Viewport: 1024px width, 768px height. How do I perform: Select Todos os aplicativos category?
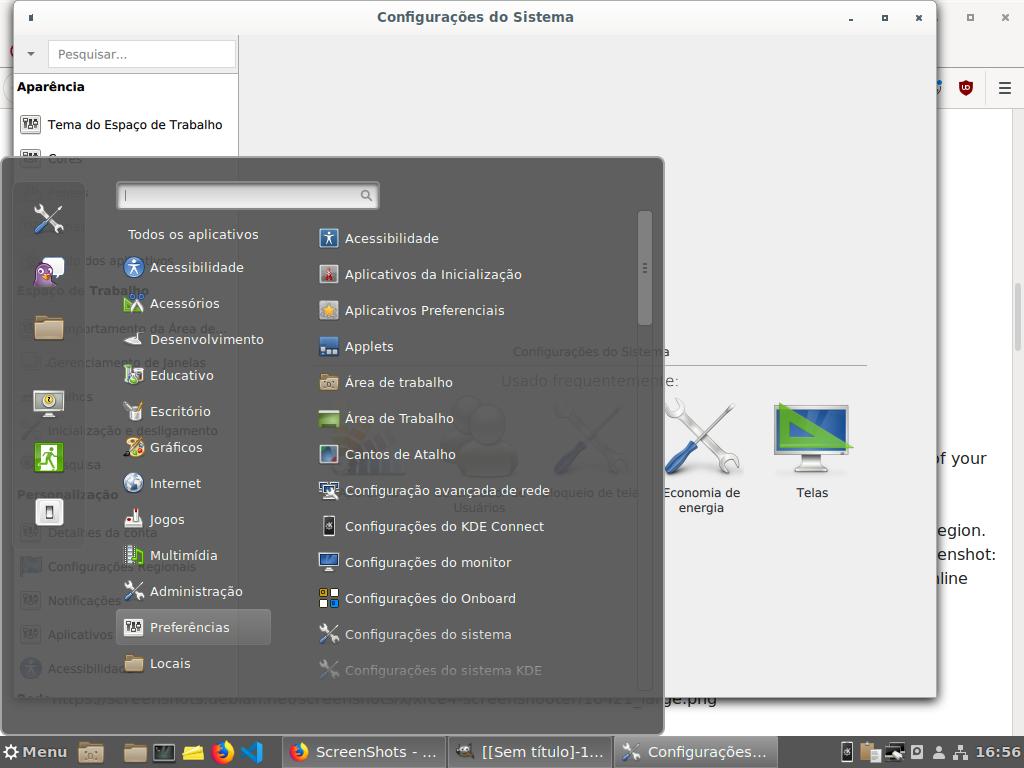click(193, 234)
